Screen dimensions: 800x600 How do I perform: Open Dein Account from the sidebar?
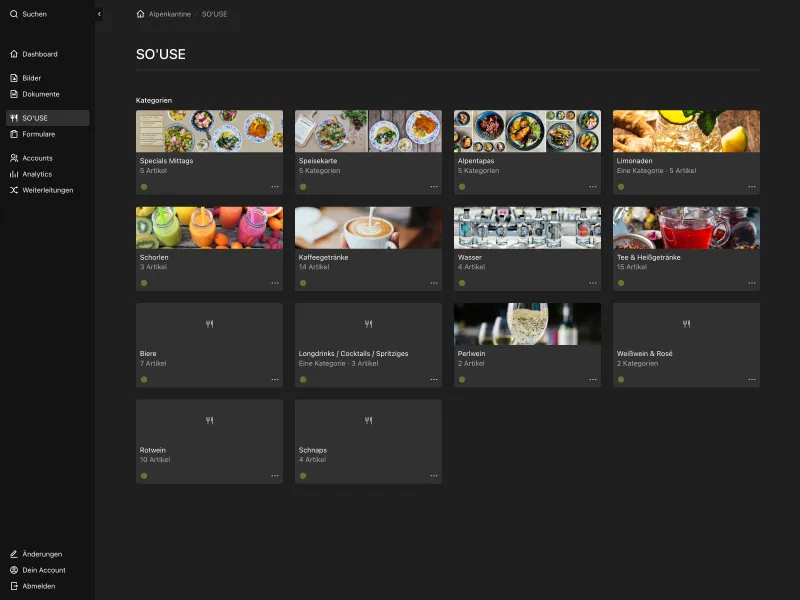coord(13,570)
